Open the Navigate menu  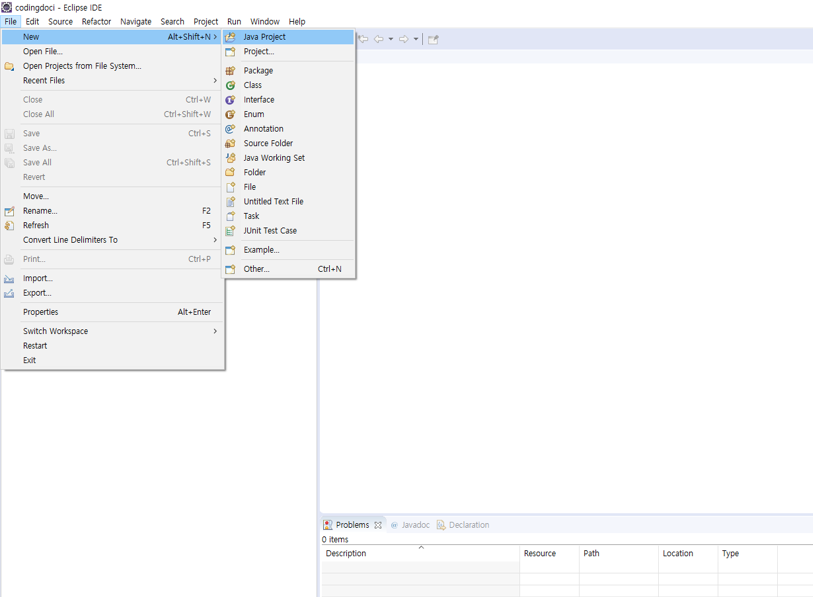[x=136, y=21]
